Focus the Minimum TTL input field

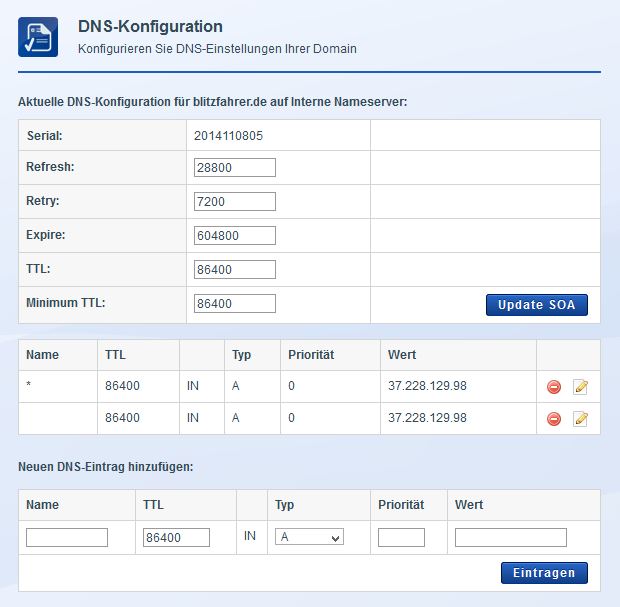[234, 304]
